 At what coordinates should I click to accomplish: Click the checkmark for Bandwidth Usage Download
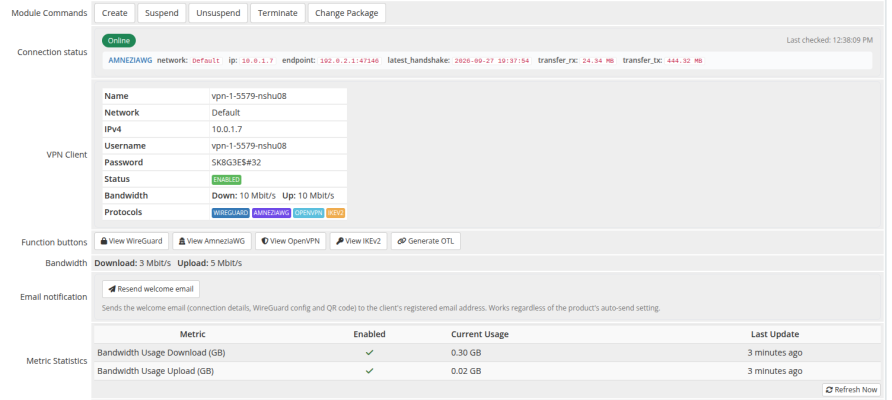(x=369, y=353)
